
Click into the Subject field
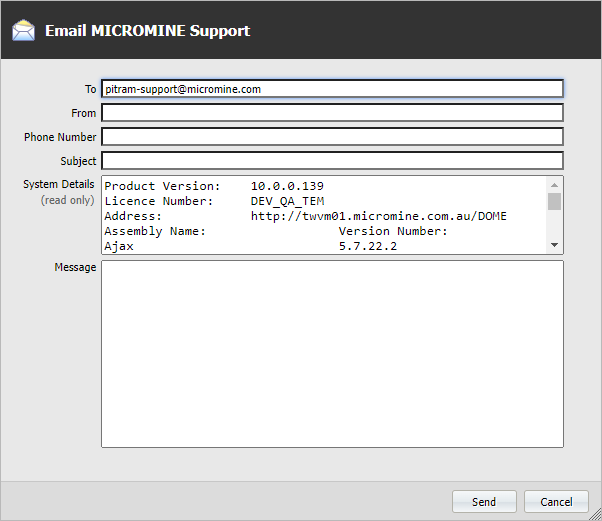coord(332,160)
